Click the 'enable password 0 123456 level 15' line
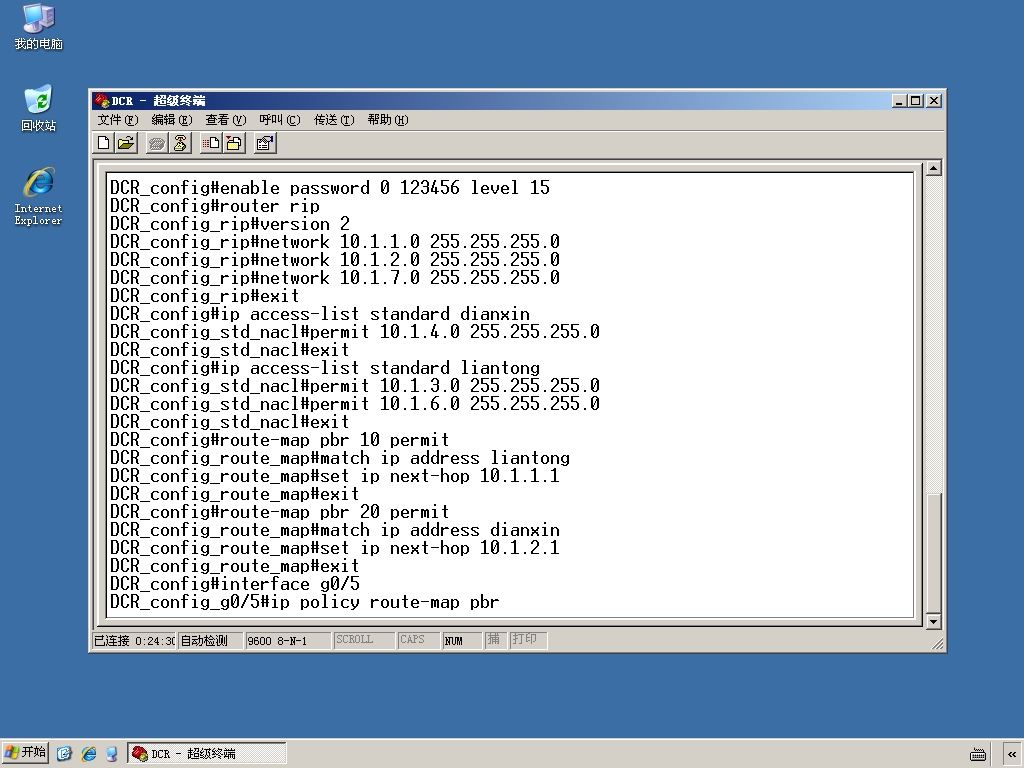 [330, 188]
